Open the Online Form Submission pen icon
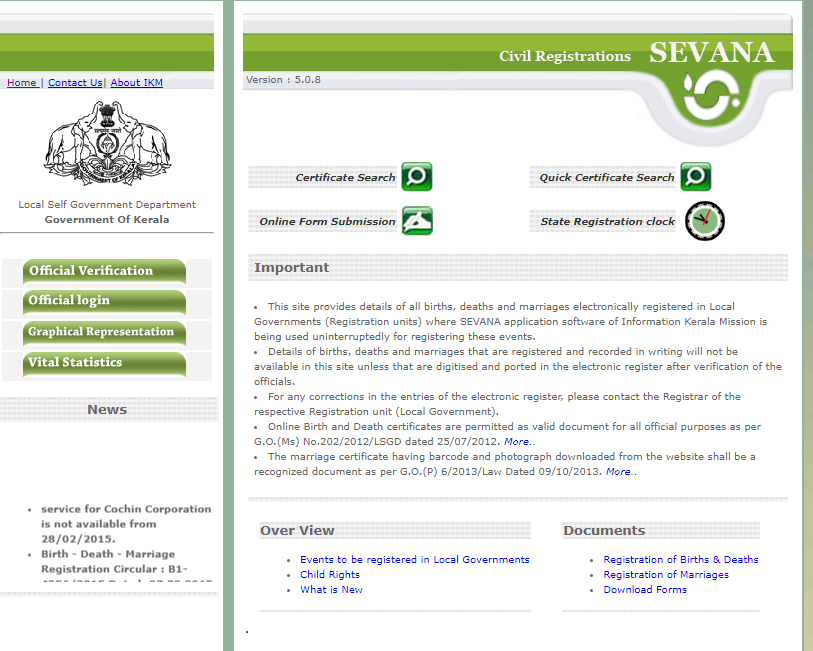The height and width of the screenshot is (651, 813). [417, 221]
